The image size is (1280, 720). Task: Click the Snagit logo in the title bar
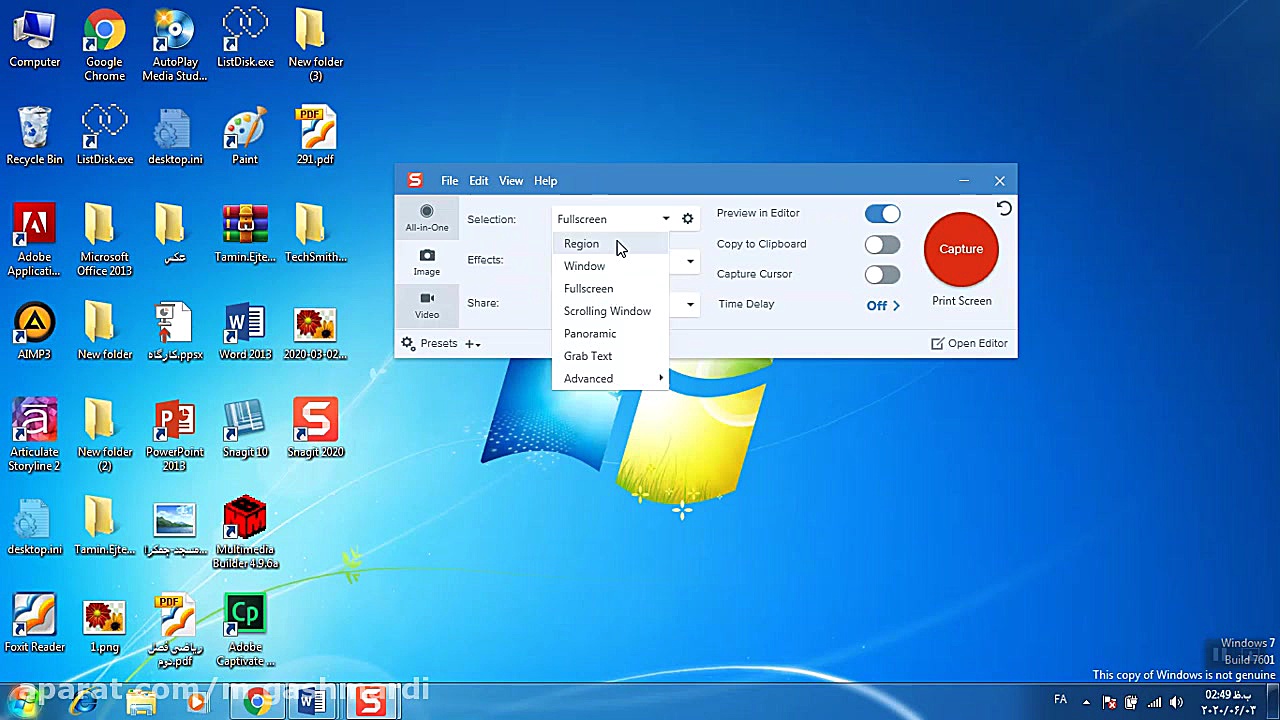(x=415, y=180)
